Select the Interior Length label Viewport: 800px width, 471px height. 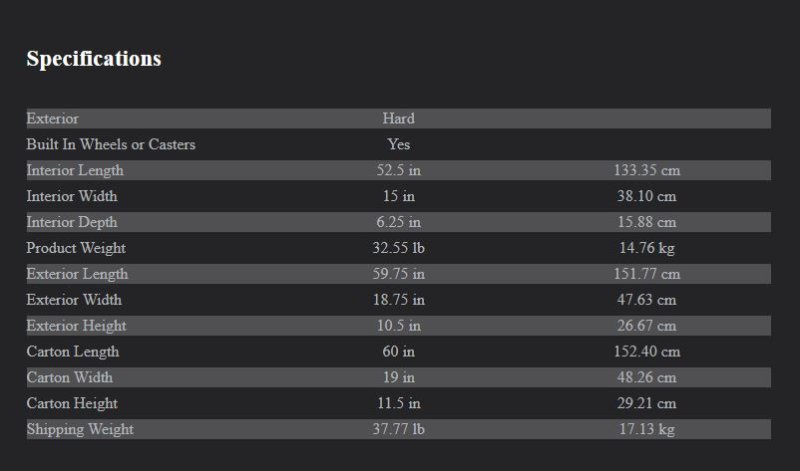coord(75,171)
